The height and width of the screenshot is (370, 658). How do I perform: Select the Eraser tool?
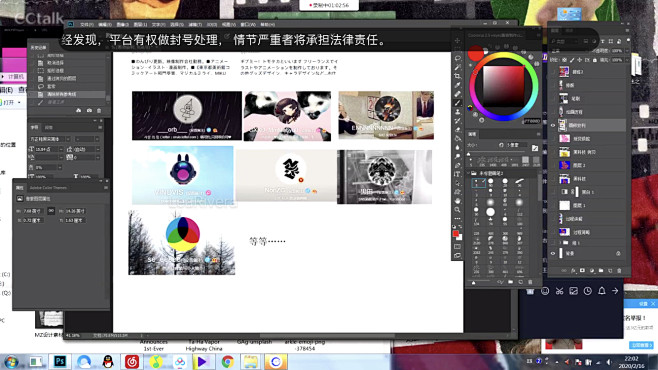(457, 130)
